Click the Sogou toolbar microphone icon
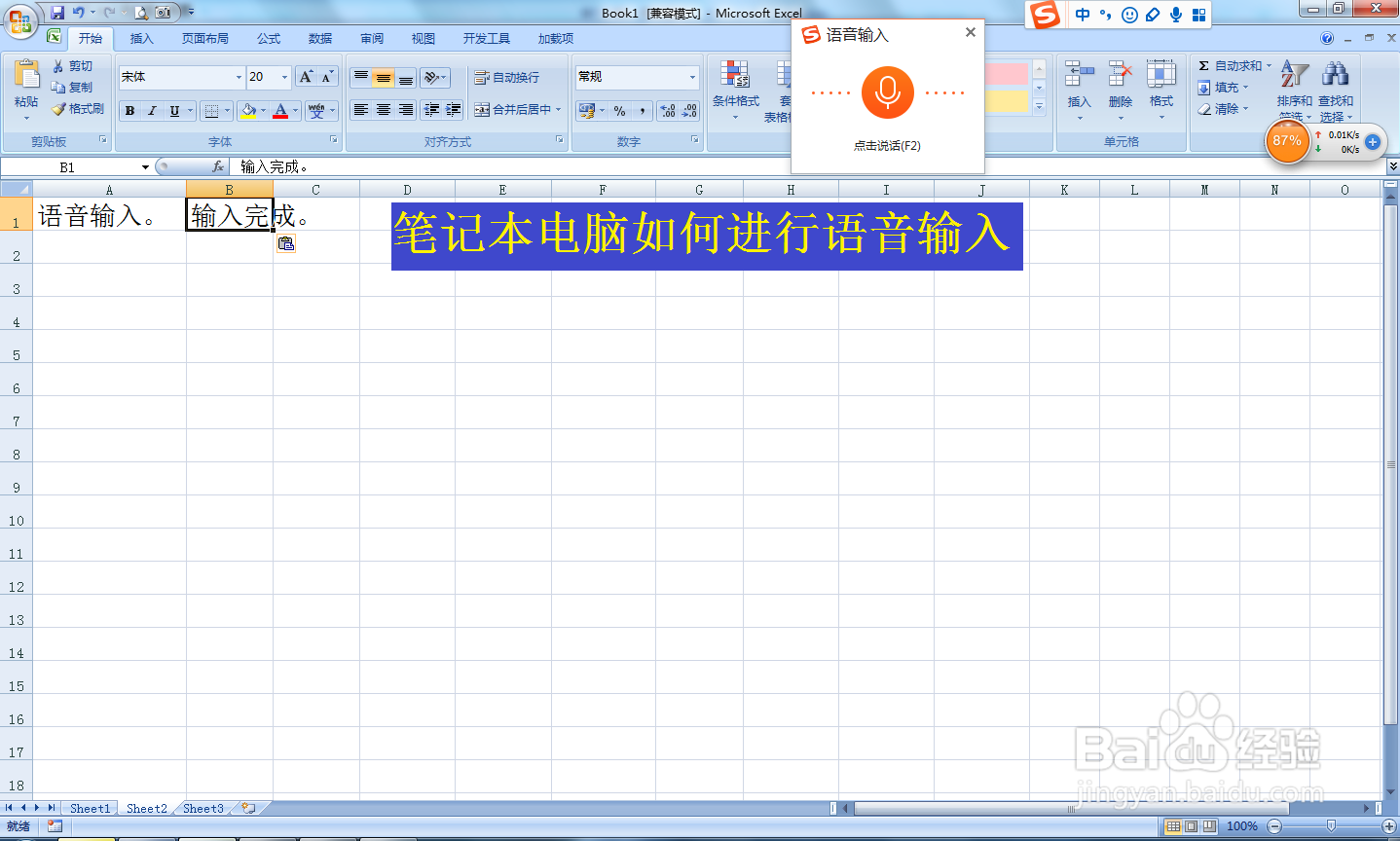1400x841 pixels. click(x=1176, y=15)
